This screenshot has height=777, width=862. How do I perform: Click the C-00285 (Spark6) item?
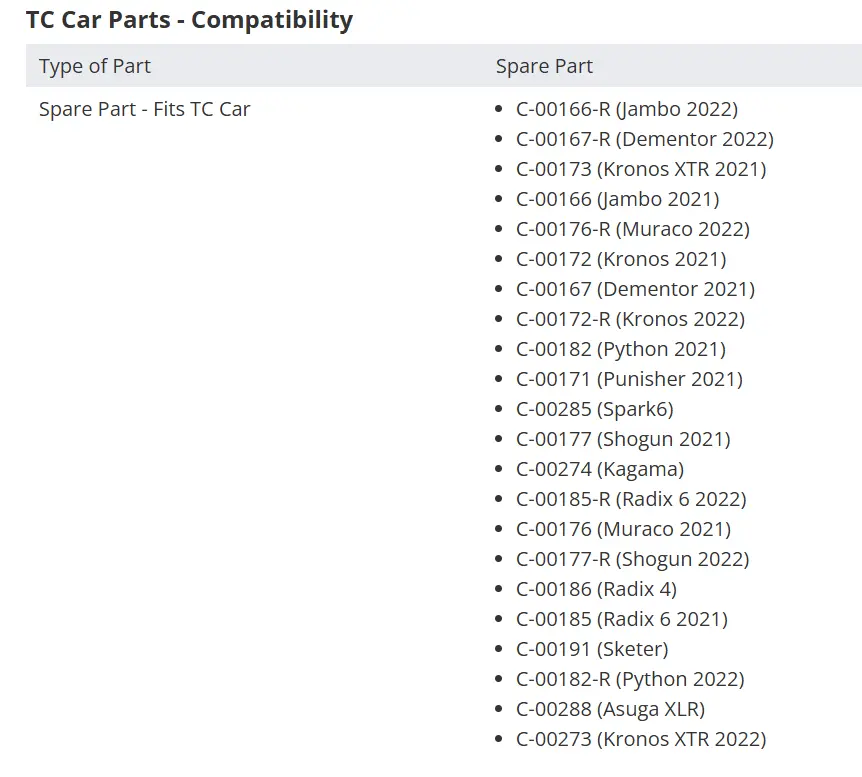tap(595, 409)
